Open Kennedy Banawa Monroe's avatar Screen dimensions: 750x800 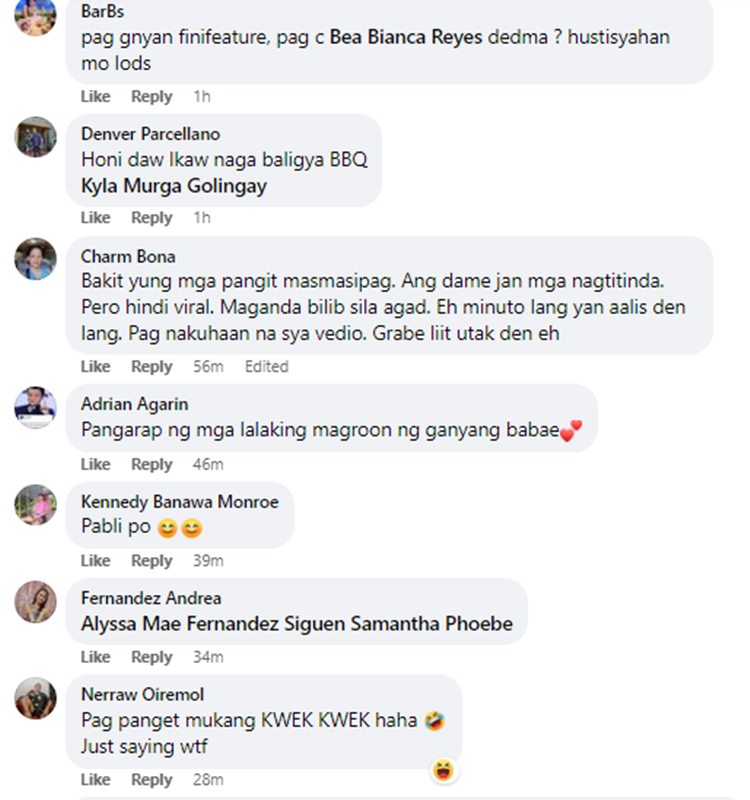coord(35,505)
